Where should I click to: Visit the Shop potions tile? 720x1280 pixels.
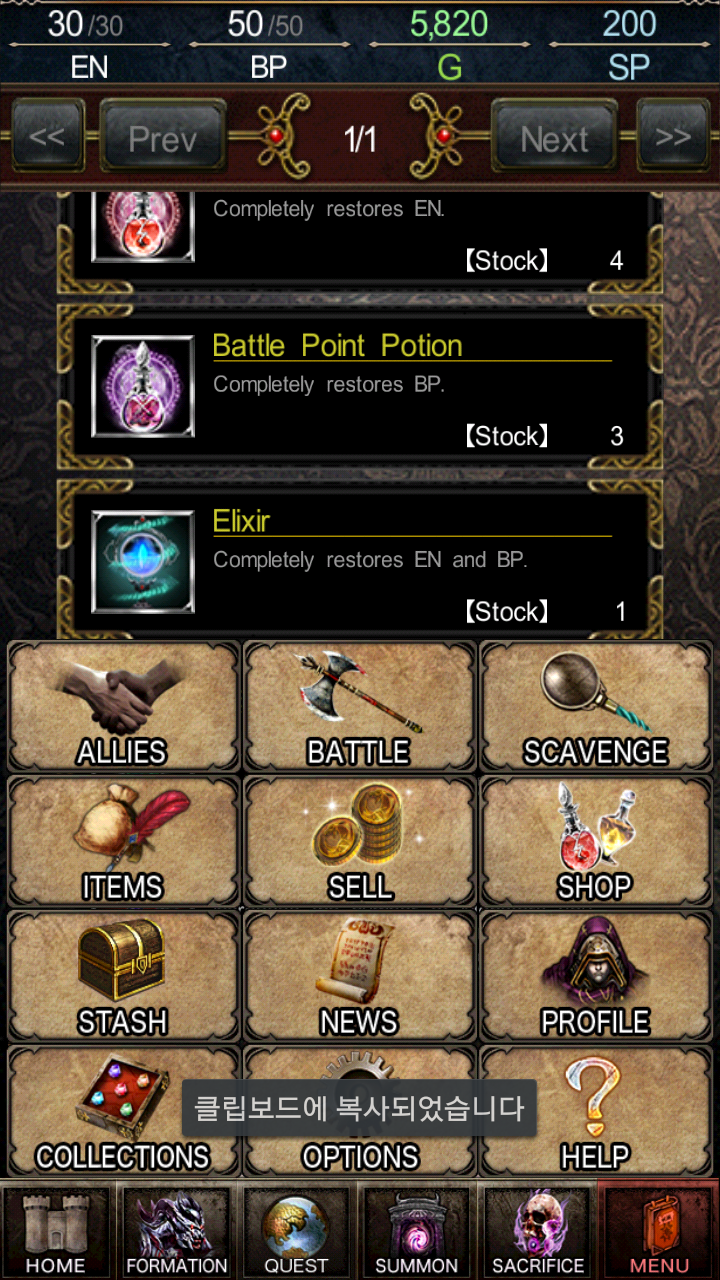tap(596, 842)
